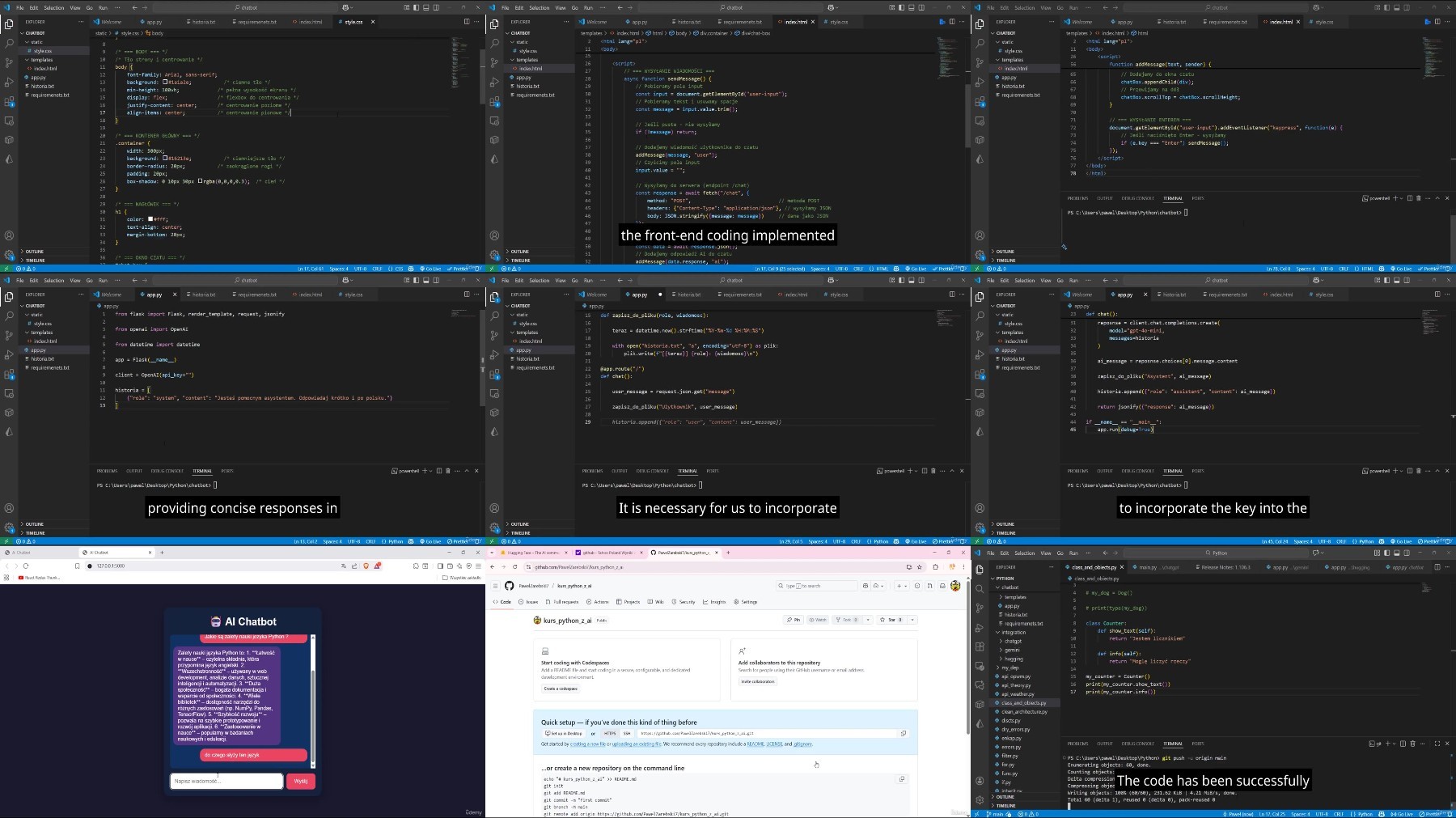Image resolution: width=1456 pixels, height=818 pixels.
Task: Click Create a codespace button
Action: coord(561,689)
